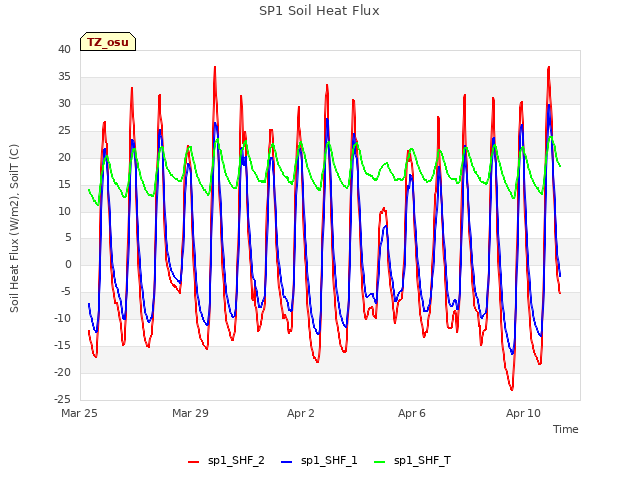
Task: Click the 25 y-axis tick label
Action: click(x=64, y=130)
